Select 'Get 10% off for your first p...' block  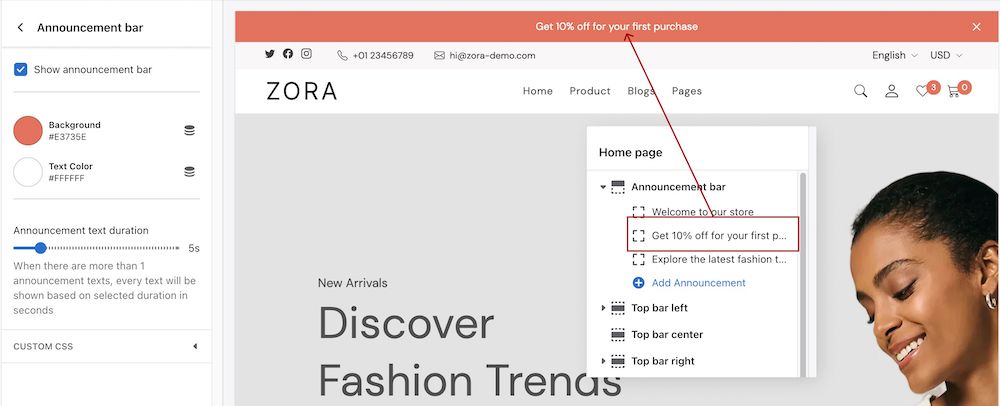pos(719,235)
